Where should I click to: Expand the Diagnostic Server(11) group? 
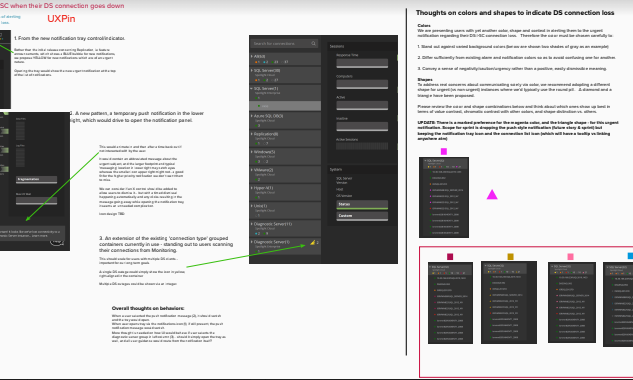point(285,228)
